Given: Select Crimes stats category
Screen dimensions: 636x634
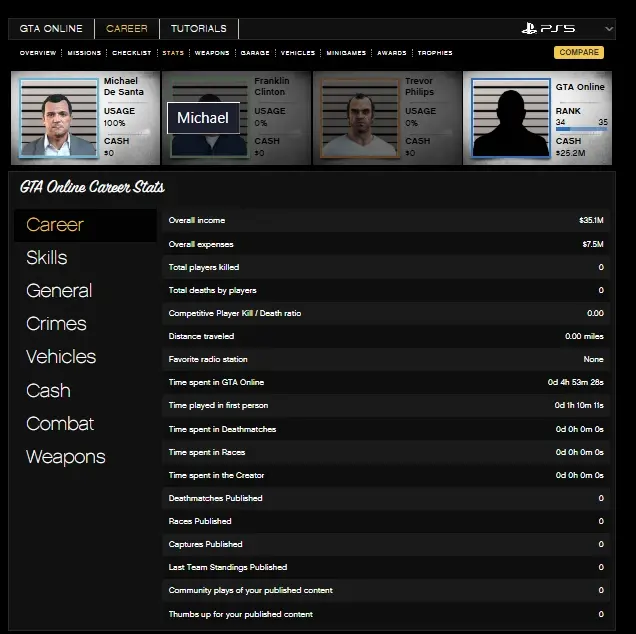Looking at the screenshot, I should coord(56,324).
